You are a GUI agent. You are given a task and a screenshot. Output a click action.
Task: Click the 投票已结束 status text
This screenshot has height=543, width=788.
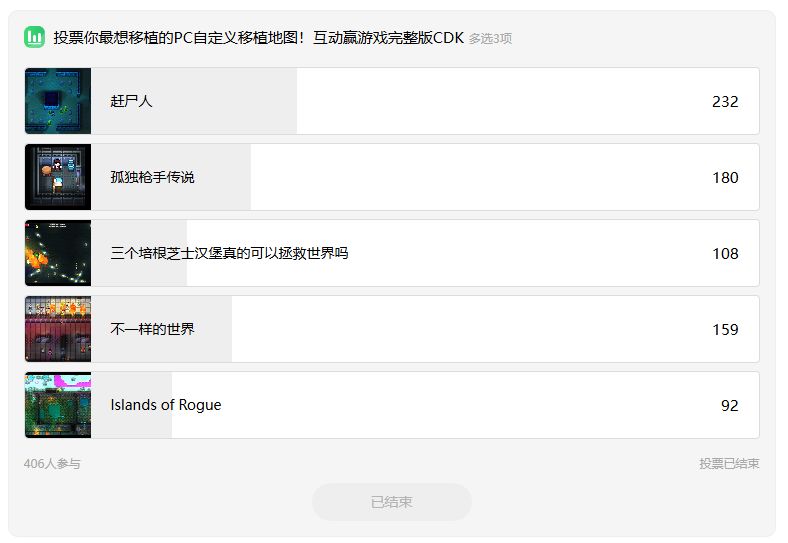point(729,464)
